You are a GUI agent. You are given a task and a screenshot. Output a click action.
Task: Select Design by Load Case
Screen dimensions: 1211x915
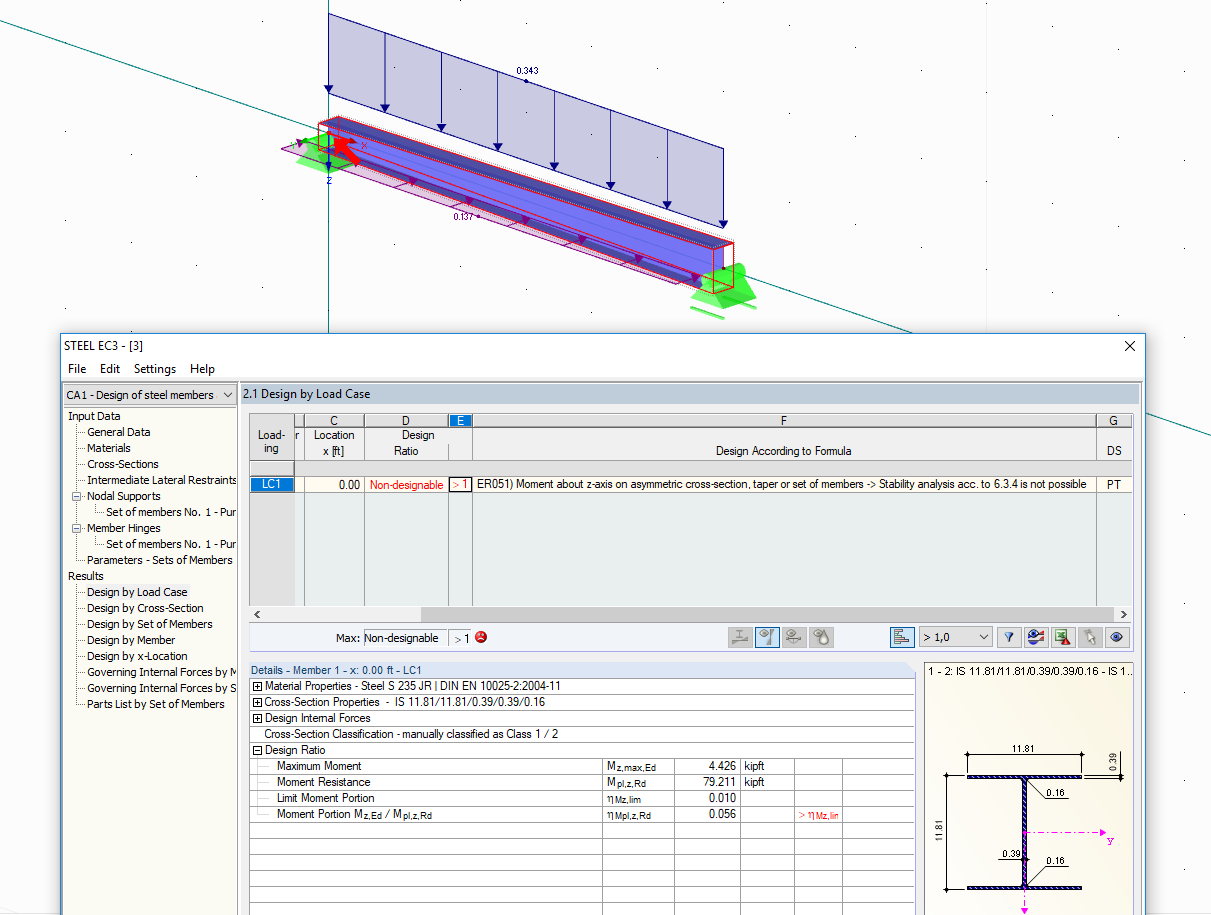coord(137,592)
